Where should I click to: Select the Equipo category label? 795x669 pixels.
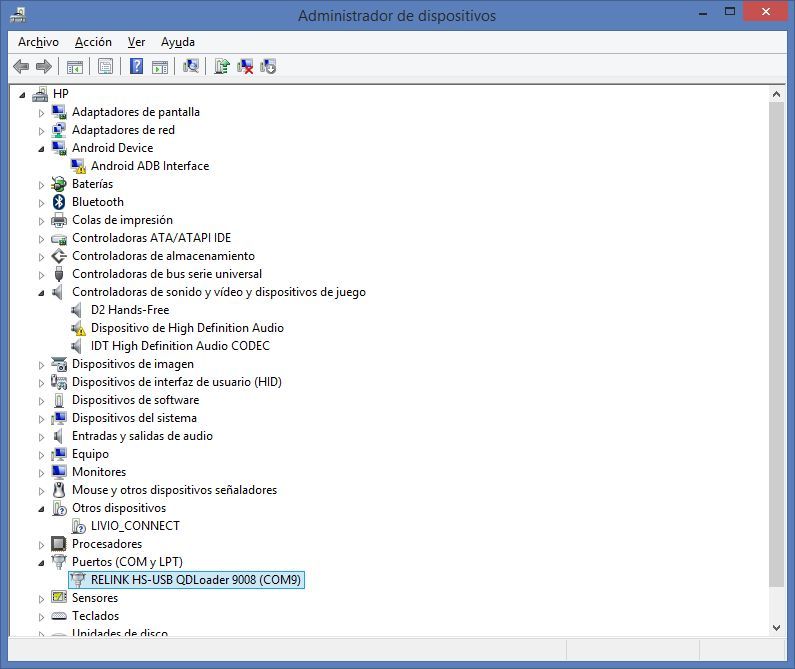(90, 454)
